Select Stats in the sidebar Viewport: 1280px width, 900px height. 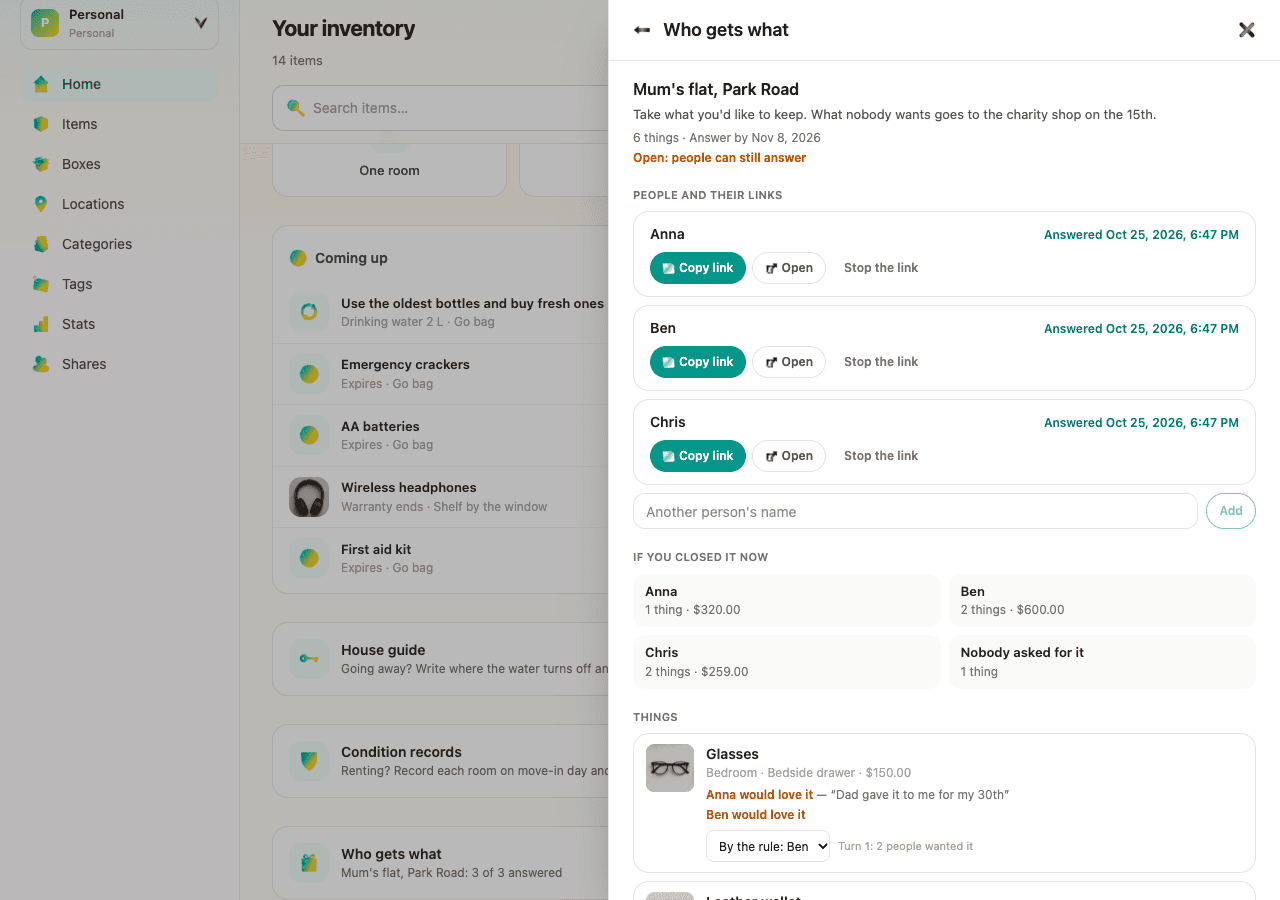[120, 324]
